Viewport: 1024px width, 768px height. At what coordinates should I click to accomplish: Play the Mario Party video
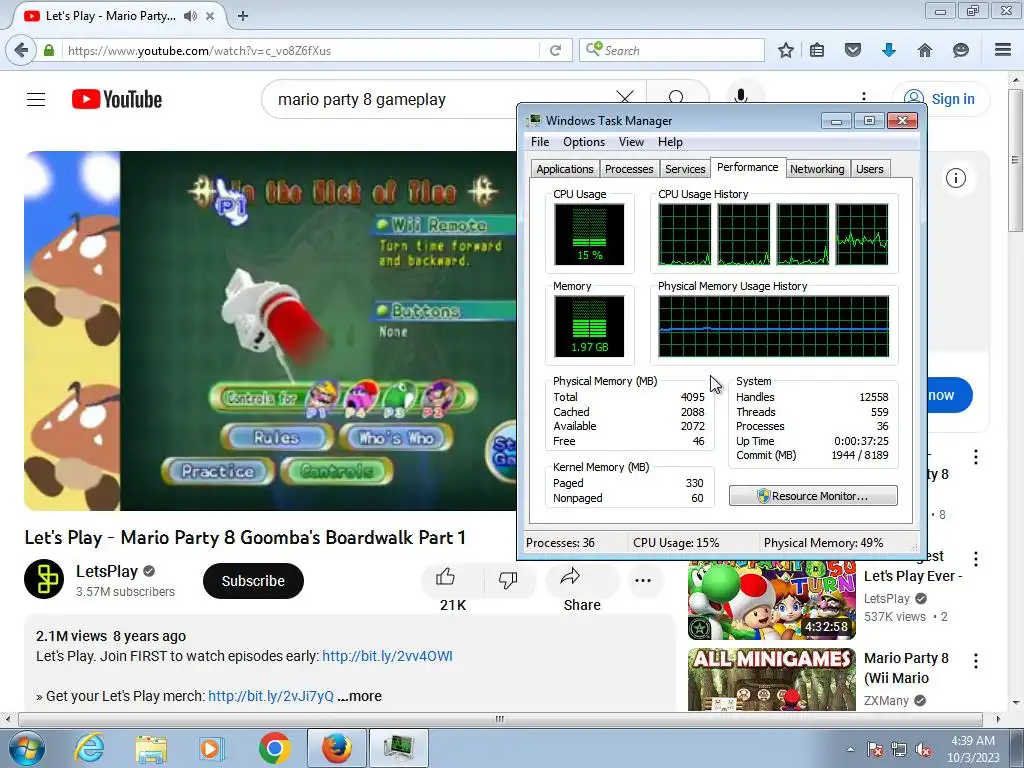click(270, 330)
